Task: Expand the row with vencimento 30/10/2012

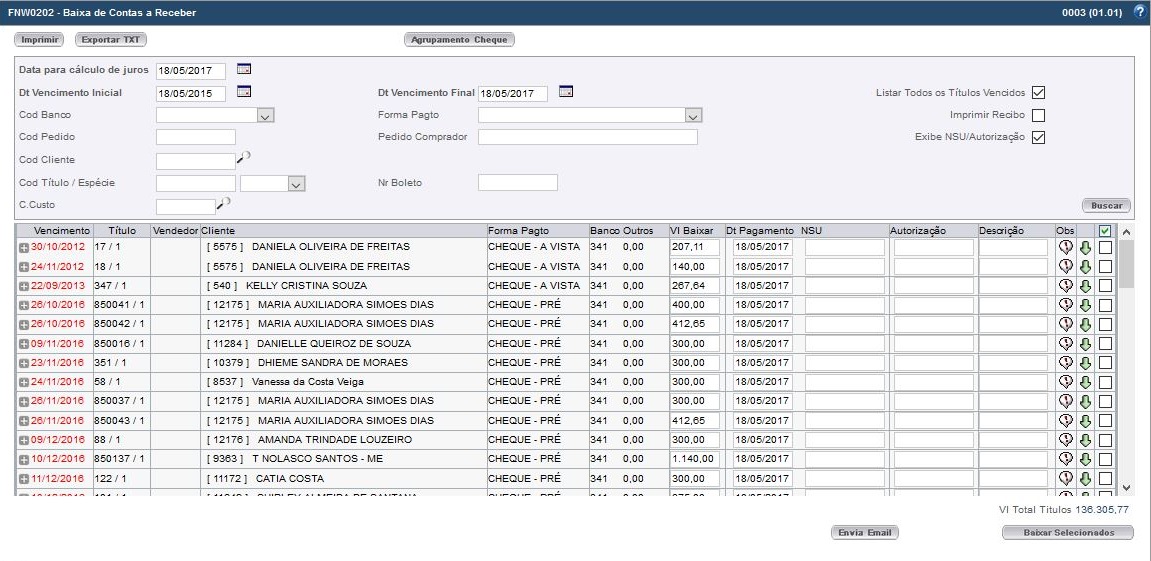Action: pos(24,247)
